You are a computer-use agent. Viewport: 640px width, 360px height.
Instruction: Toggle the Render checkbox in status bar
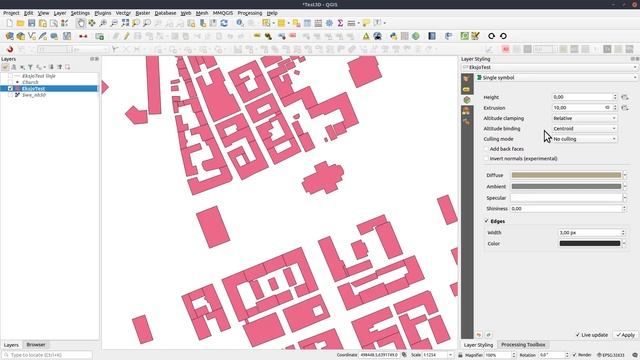click(575, 355)
